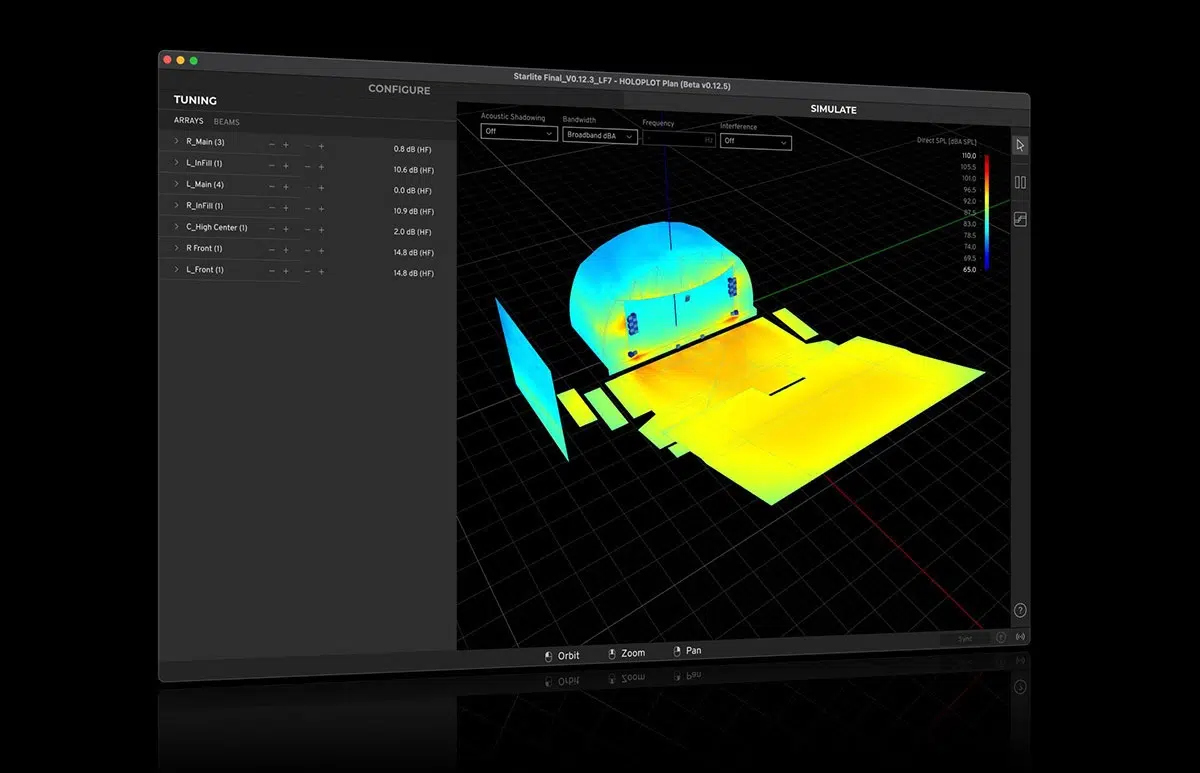
Task: Click first plus button for R_Main
Action: [x=286, y=145]
